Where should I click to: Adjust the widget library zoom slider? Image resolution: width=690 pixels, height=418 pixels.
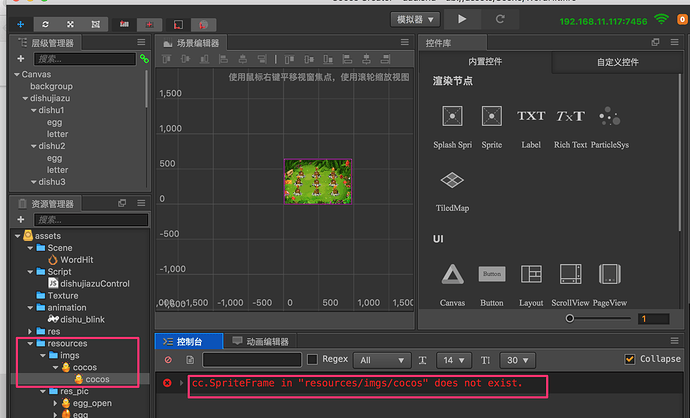570,318
